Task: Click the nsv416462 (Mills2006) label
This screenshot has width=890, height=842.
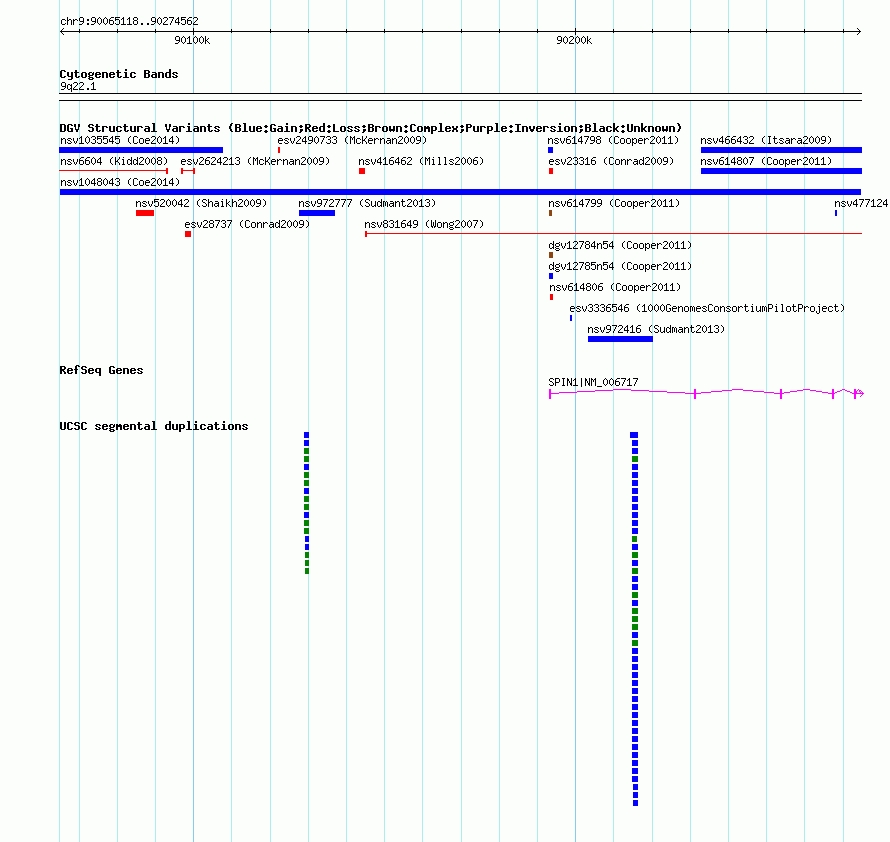Action: [421, 161]
